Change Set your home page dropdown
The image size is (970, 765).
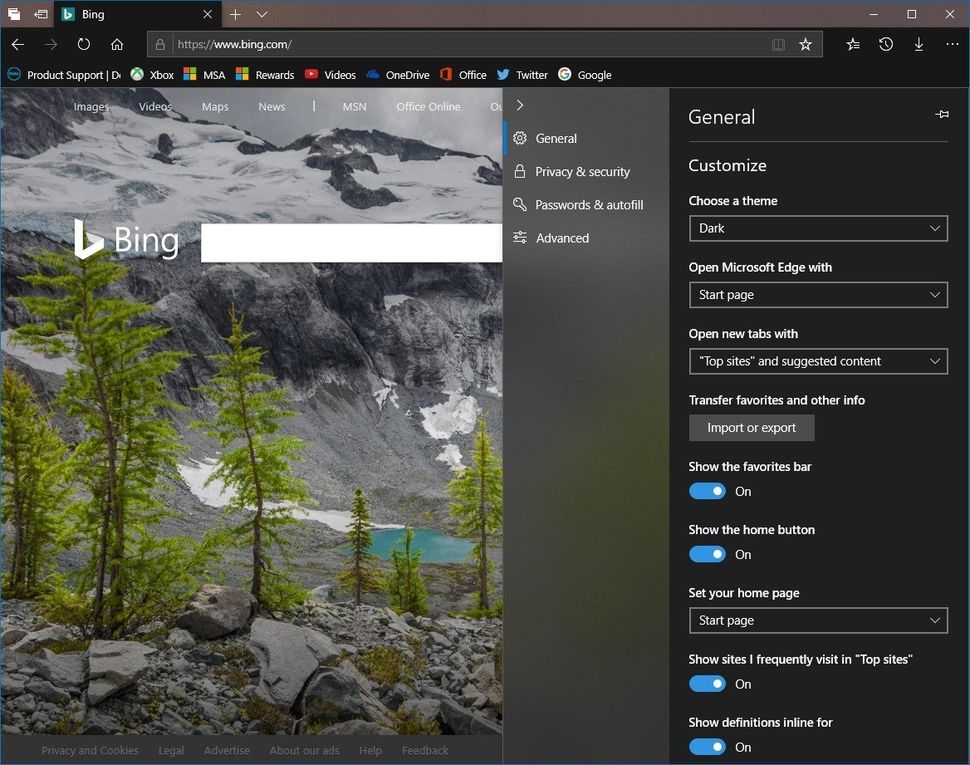point(818,620)
